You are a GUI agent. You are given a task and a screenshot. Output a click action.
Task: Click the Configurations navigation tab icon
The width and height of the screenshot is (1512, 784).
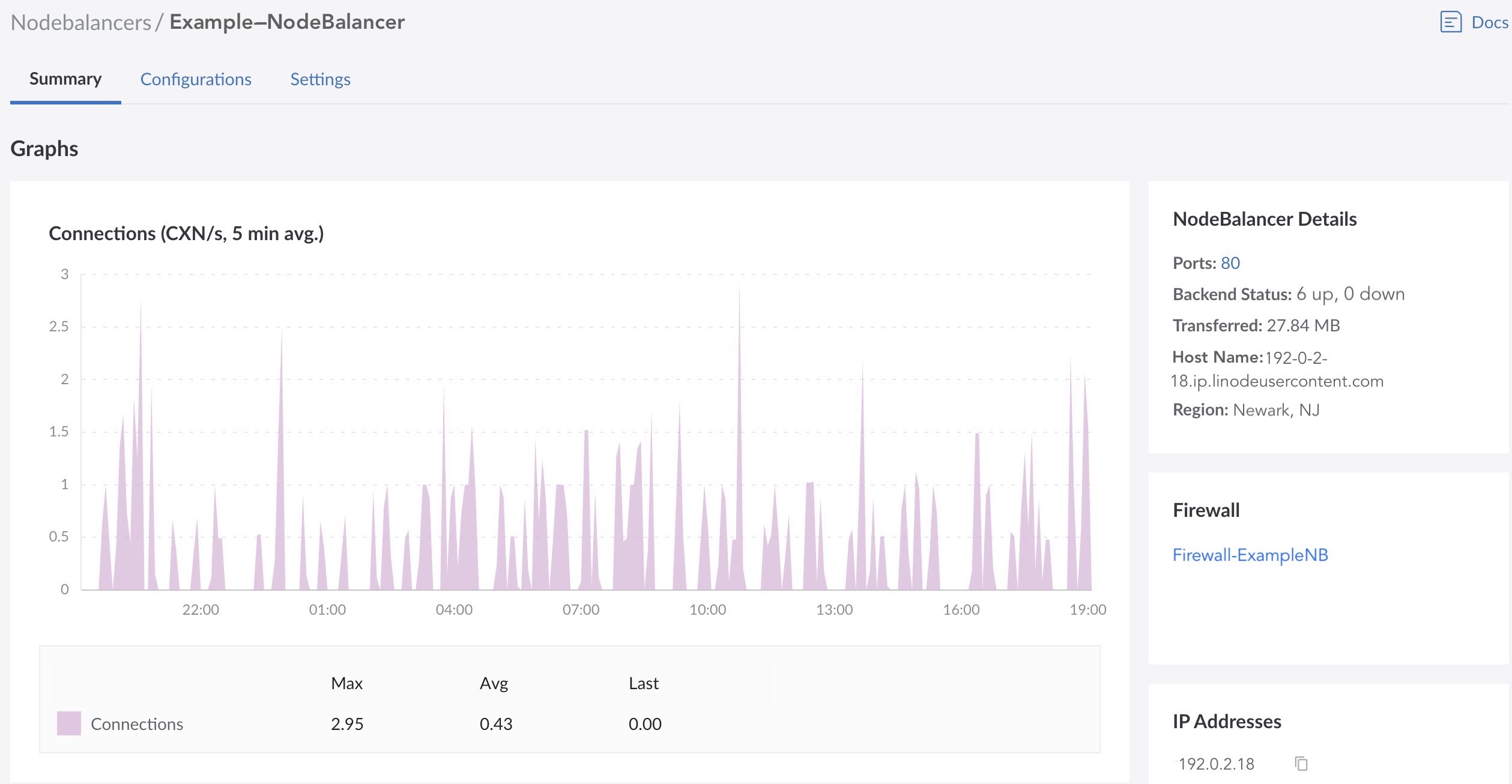196,78
